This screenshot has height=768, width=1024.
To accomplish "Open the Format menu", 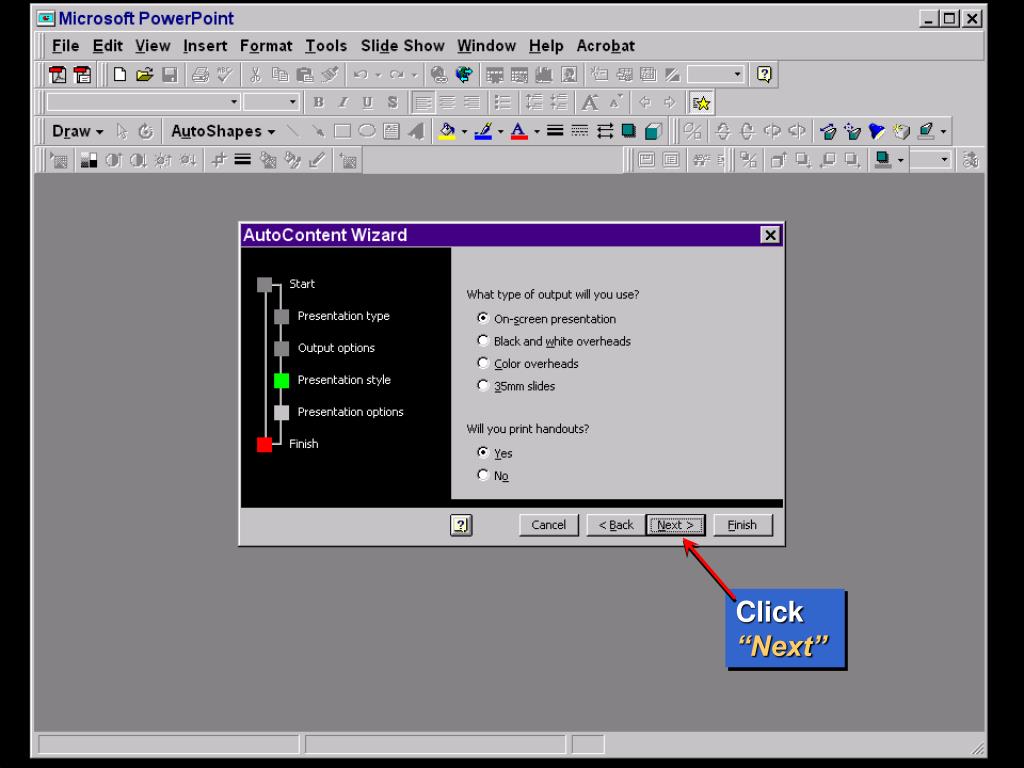I will click(x=266, y=46).
